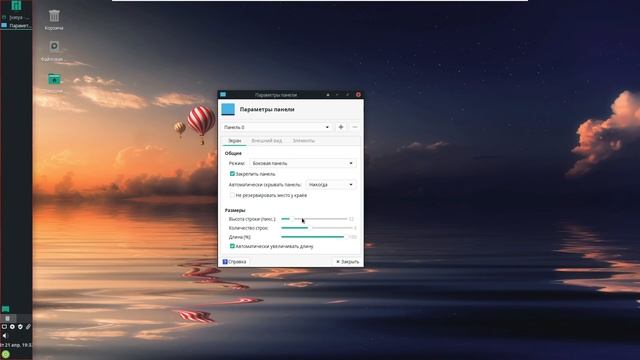Click the Справка help button

[235, 262]
